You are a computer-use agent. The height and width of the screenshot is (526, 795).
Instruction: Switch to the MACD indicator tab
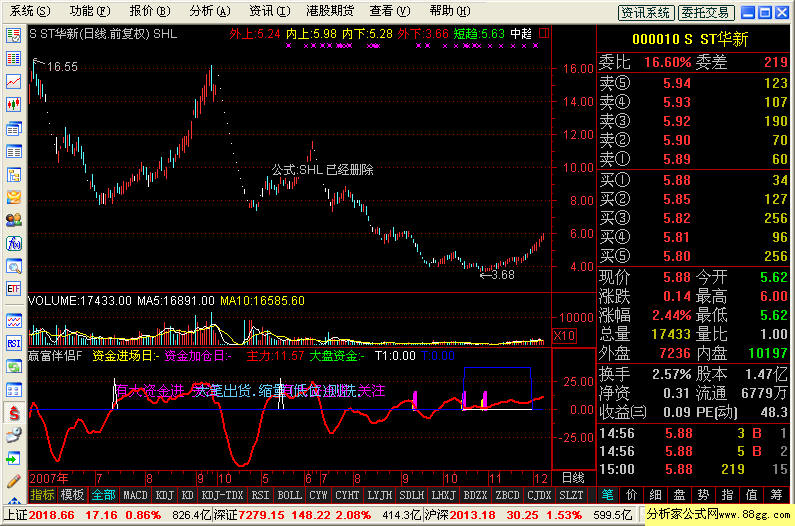pos(135,495)
